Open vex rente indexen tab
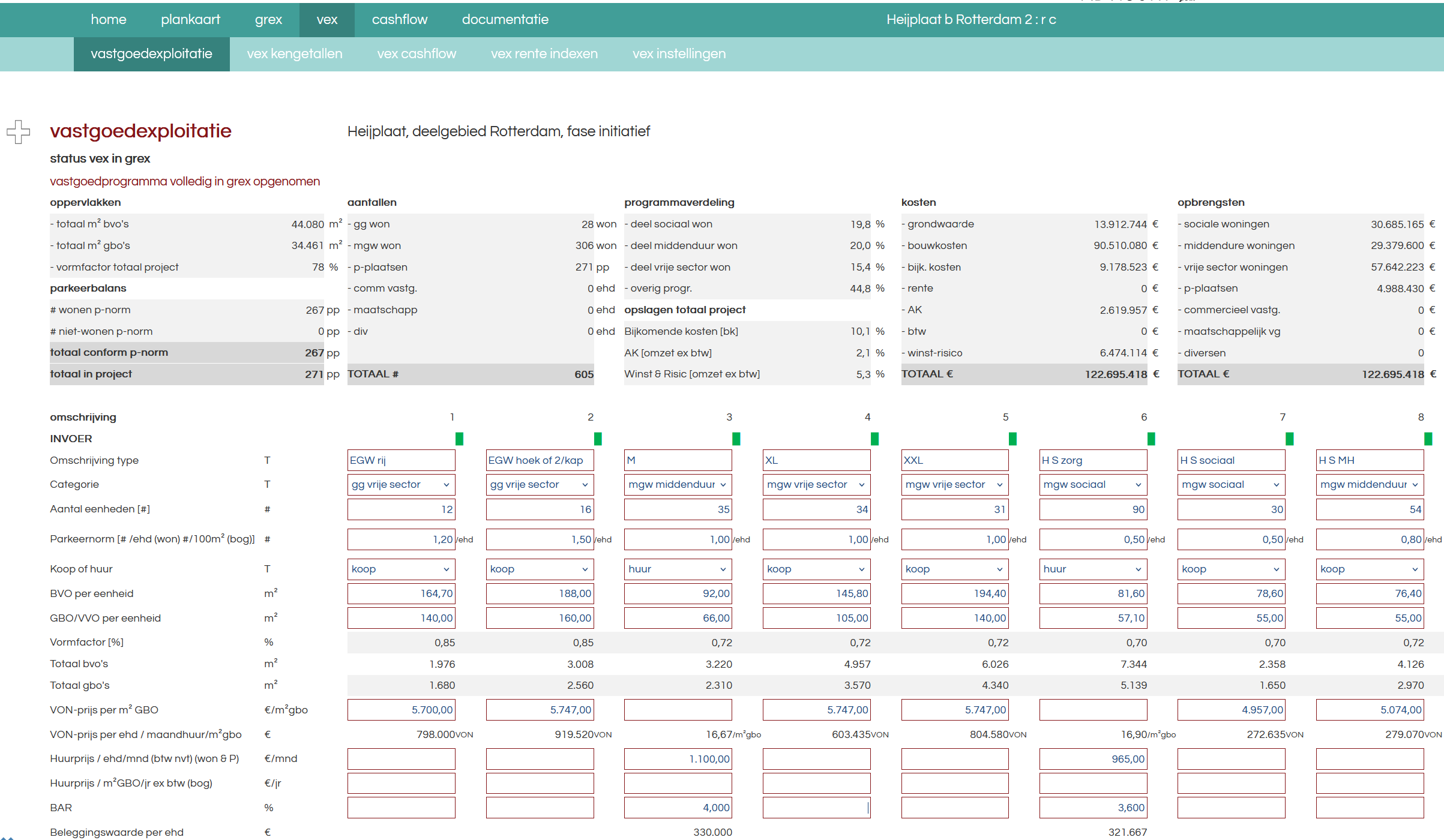The width and height of the screenshot is (1444, 840). pos(544,54)
